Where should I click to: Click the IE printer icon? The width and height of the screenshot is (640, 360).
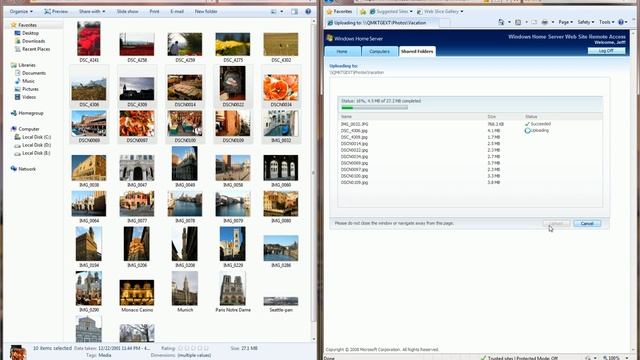point(544,22)
